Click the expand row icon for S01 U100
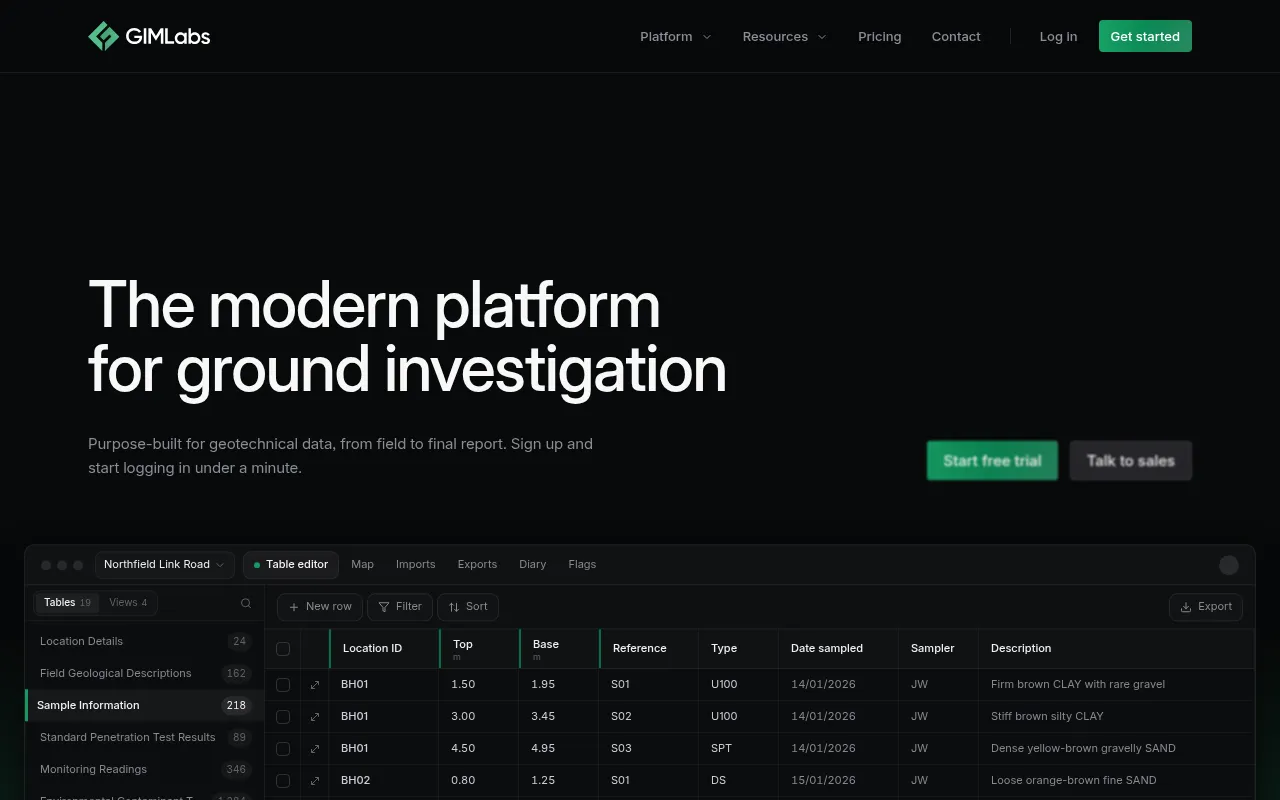The height and width of the screenshot is (800, 1280). (x=315, y=685)
